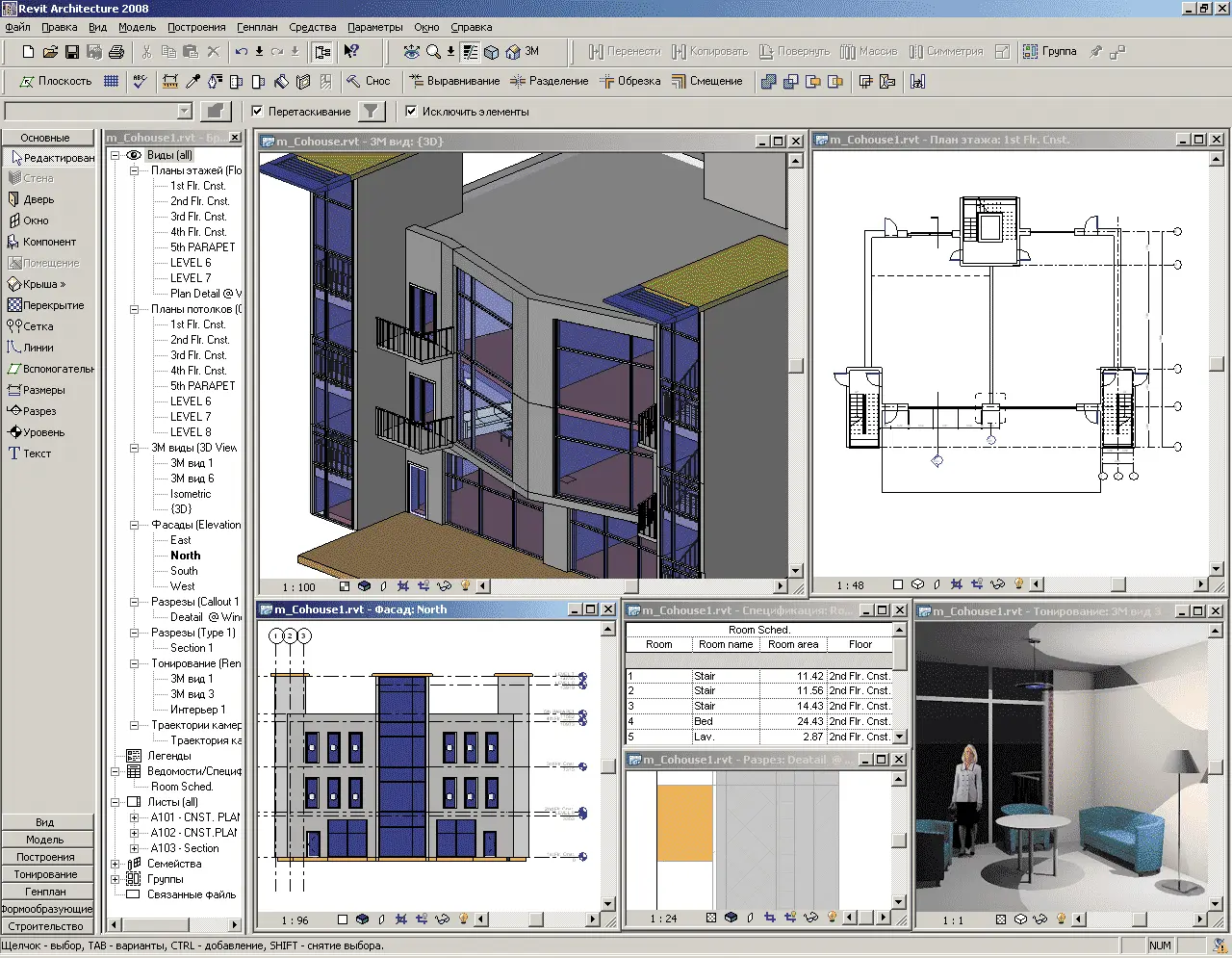1232x958 pixels.
Task: Select Room Sched. in the project browser
Action: coord(182,787)
